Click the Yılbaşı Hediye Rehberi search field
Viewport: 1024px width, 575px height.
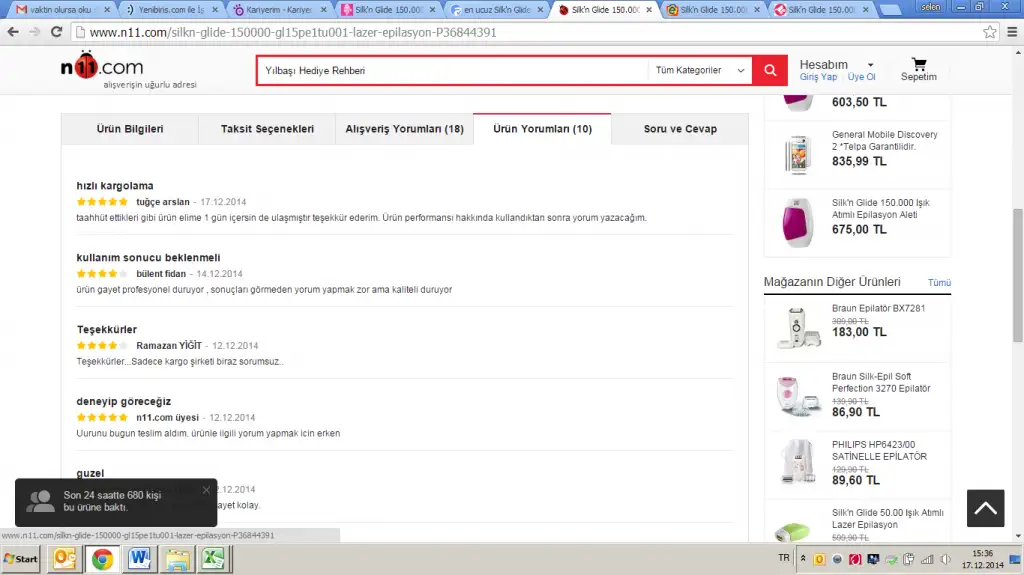click(452, 71)
